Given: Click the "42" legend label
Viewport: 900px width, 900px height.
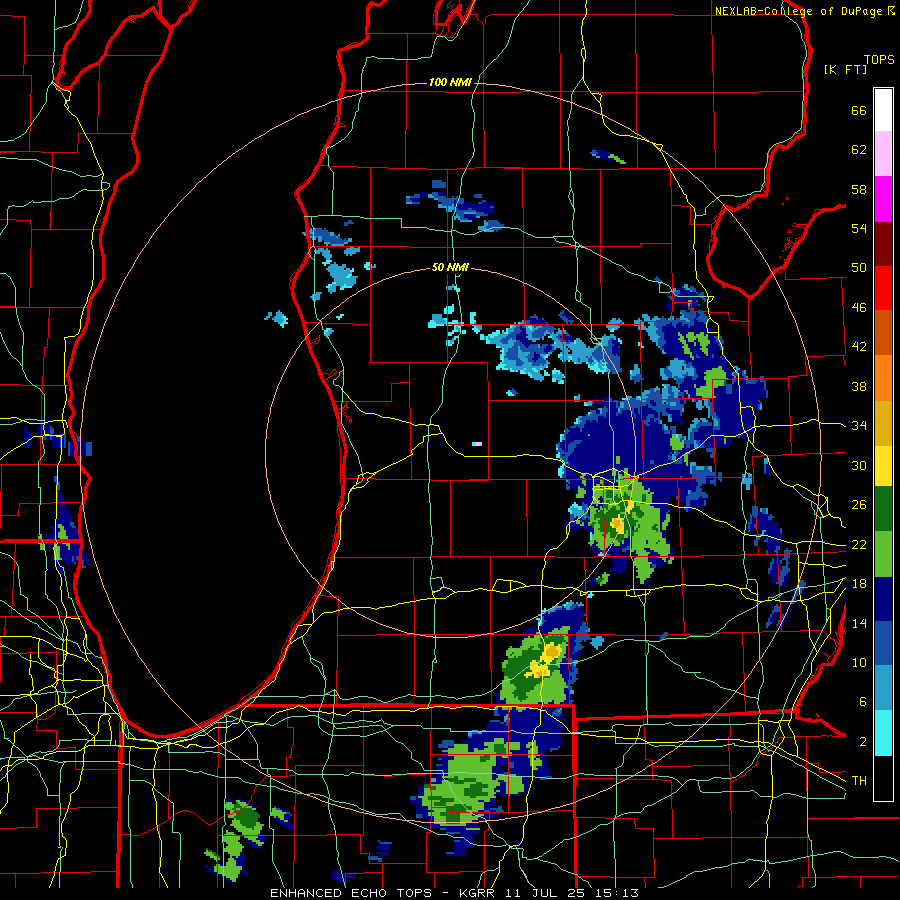Looking at the screenshot, I should click(859, 347).
